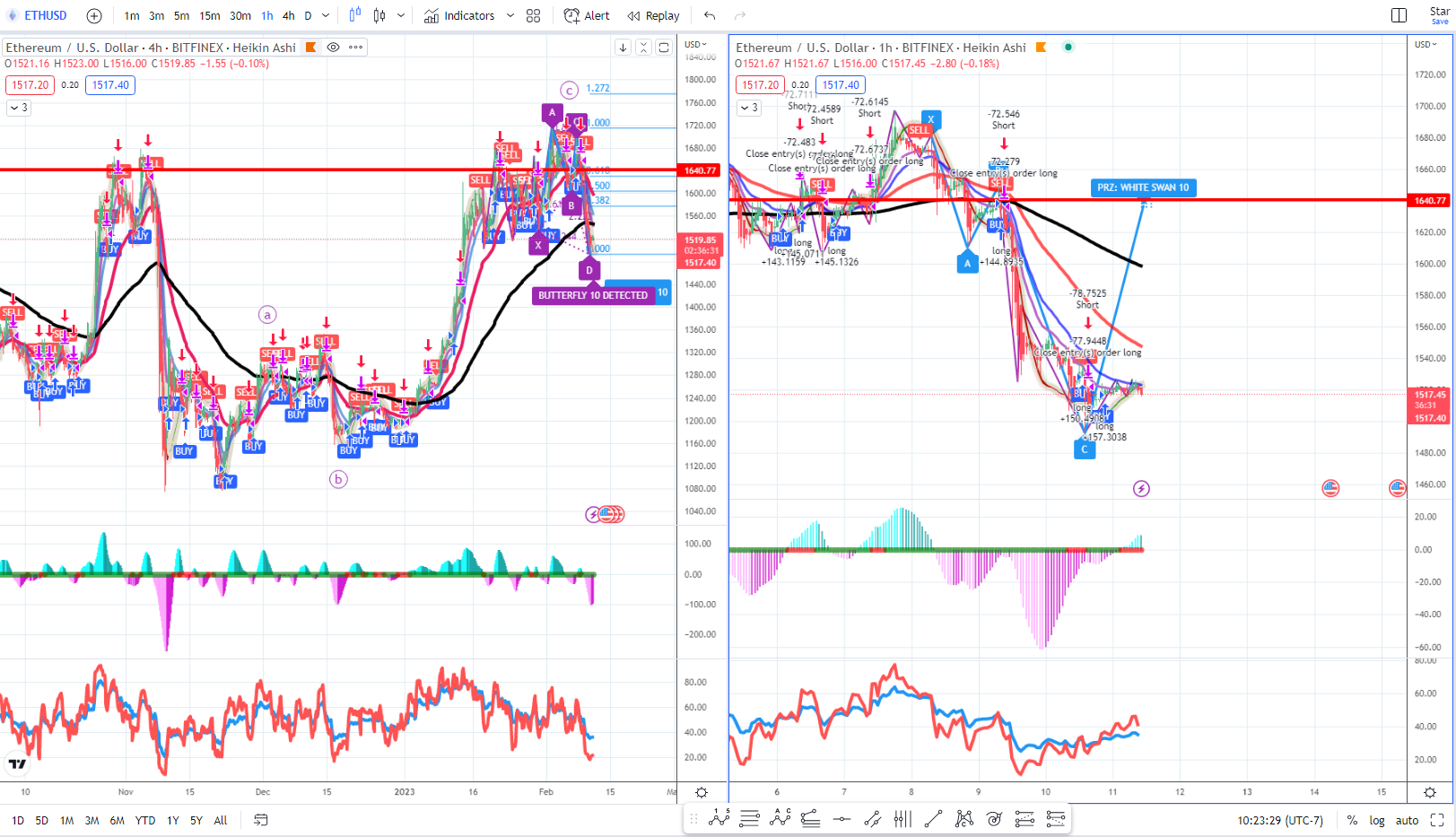Toggle visibility eye on the 4h chart legend

point(333,48)
